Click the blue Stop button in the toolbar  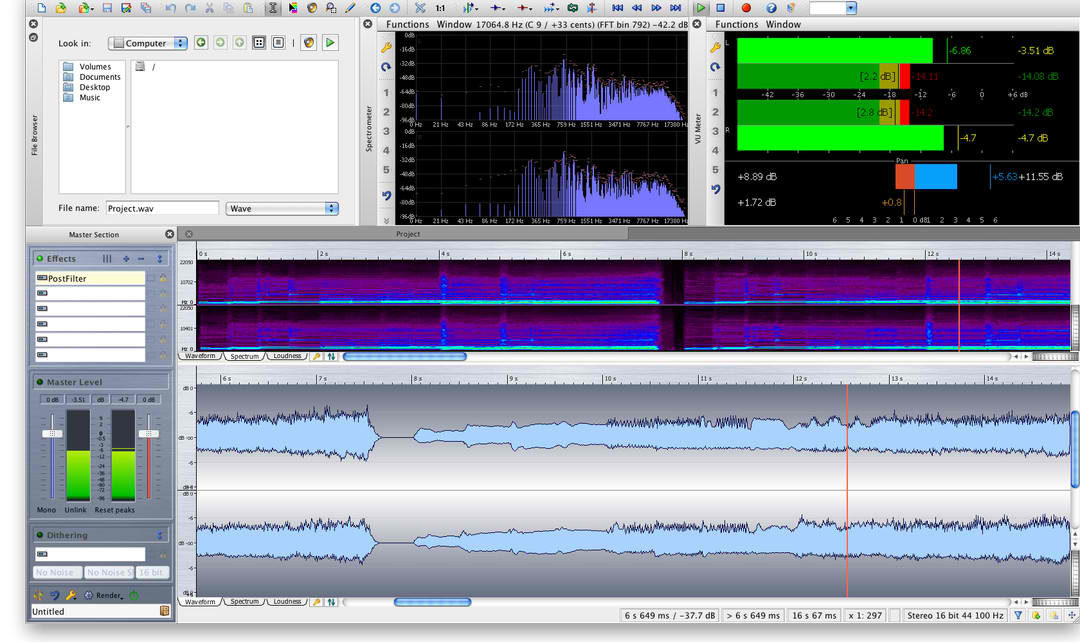click(720, 8)
